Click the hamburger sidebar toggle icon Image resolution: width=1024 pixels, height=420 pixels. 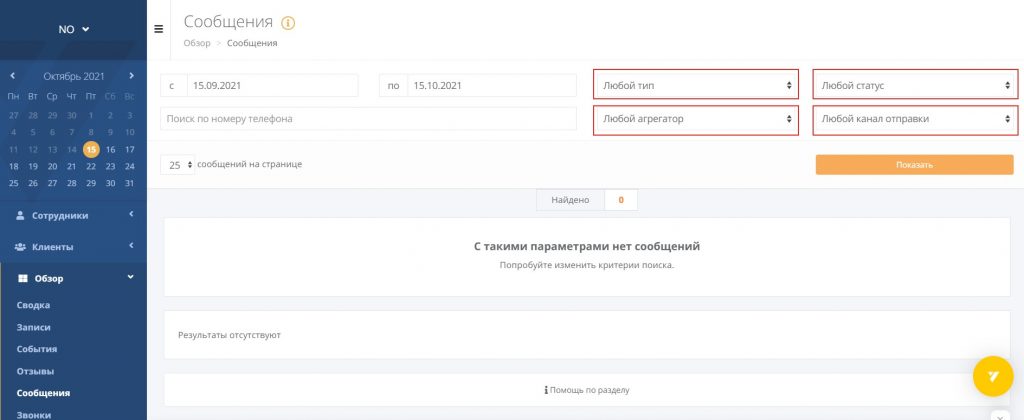[x=158, y=29]
